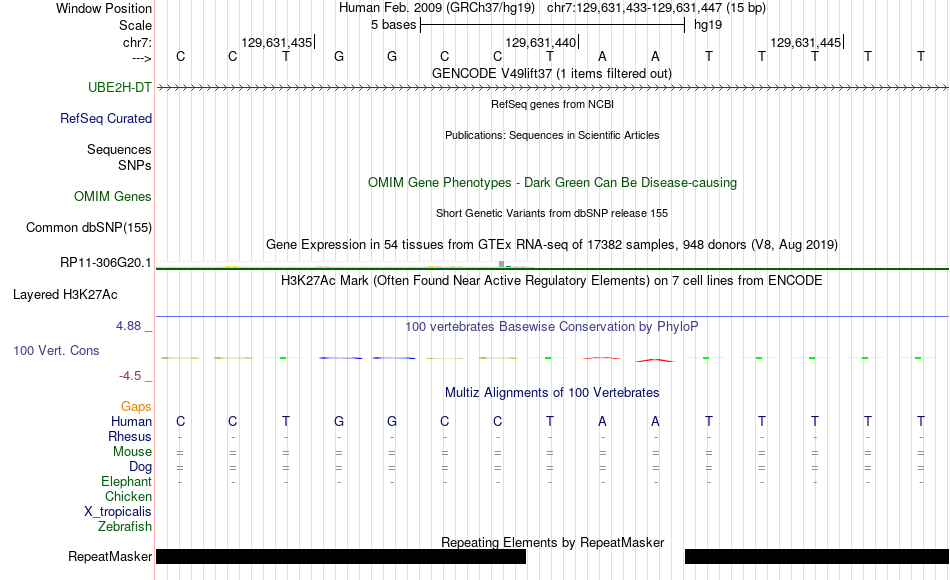The height and width of the screenshot is (580, 950).
Task: Click 100 vertebrates Basewise Conservation title
Action: click(552, 327)
